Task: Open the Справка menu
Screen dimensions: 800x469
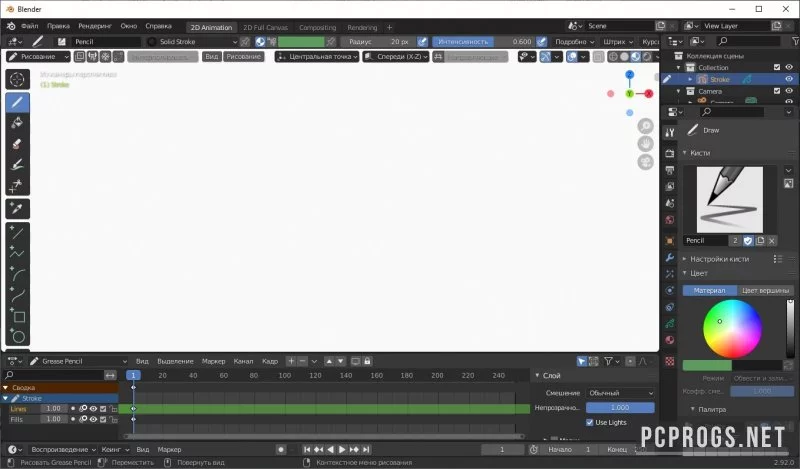Action: [158, 26]
